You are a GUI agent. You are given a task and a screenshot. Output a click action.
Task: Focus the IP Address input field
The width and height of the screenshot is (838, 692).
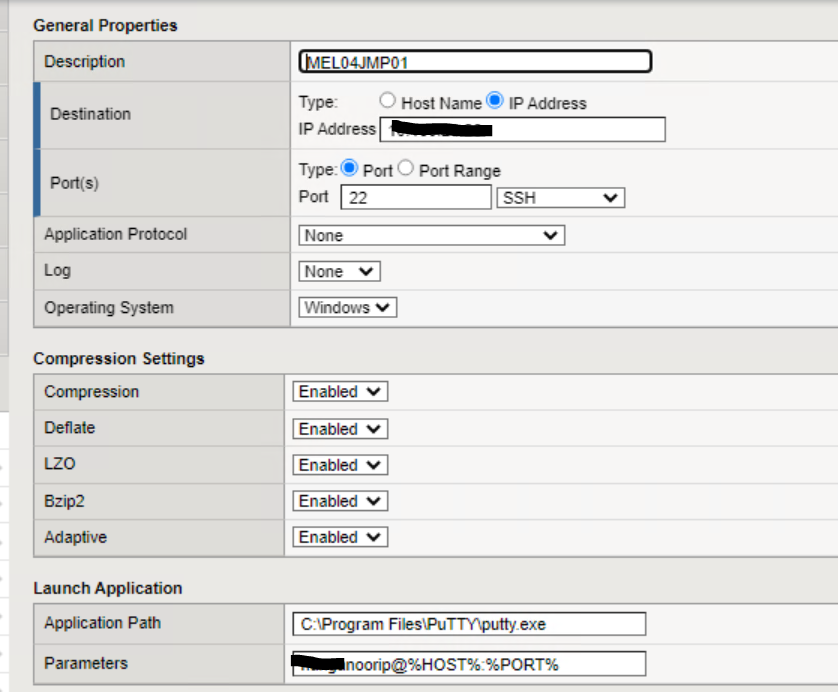pos(521,130)
